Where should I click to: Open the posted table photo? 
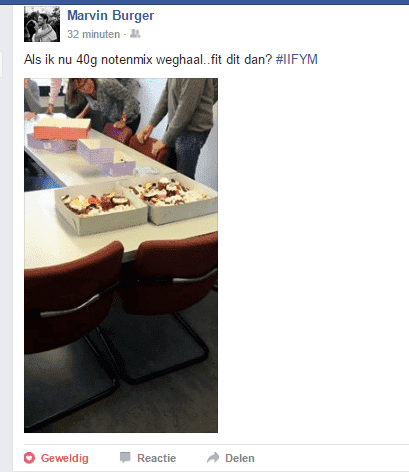pyautogui.click(x=121, y=255)
